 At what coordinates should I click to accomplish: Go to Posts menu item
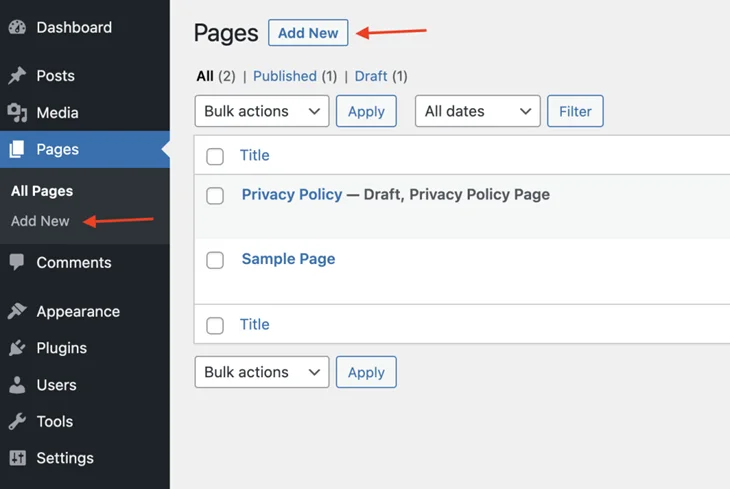tap(85, 75)
